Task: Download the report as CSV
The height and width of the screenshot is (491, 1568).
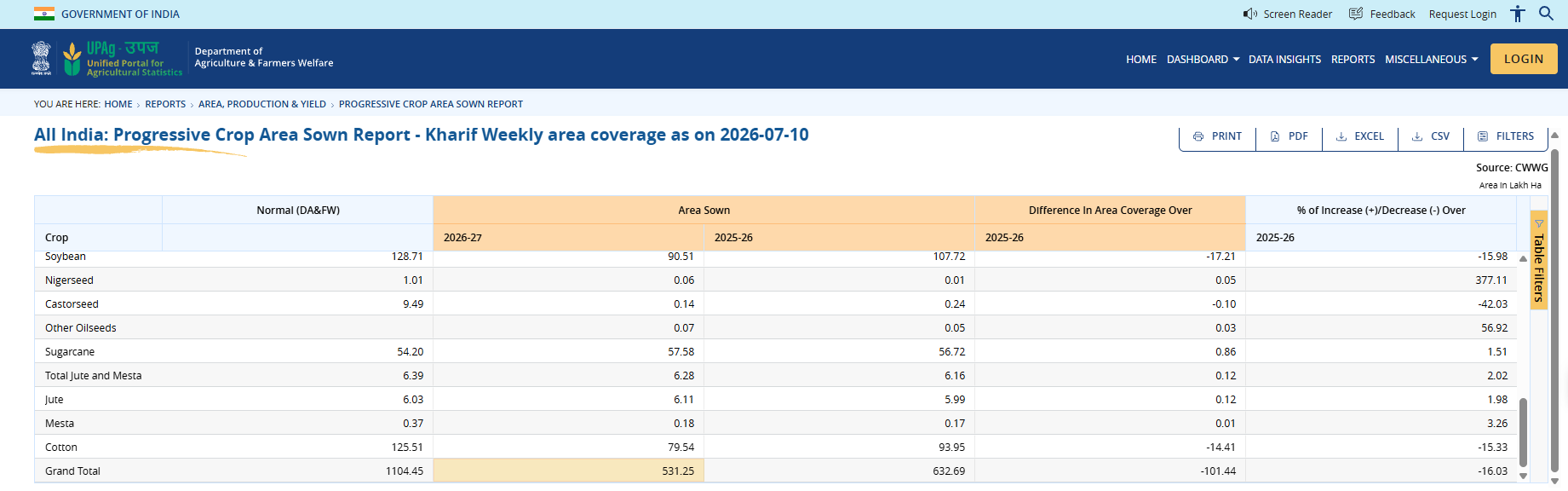Action: (x=1431, y=136)
